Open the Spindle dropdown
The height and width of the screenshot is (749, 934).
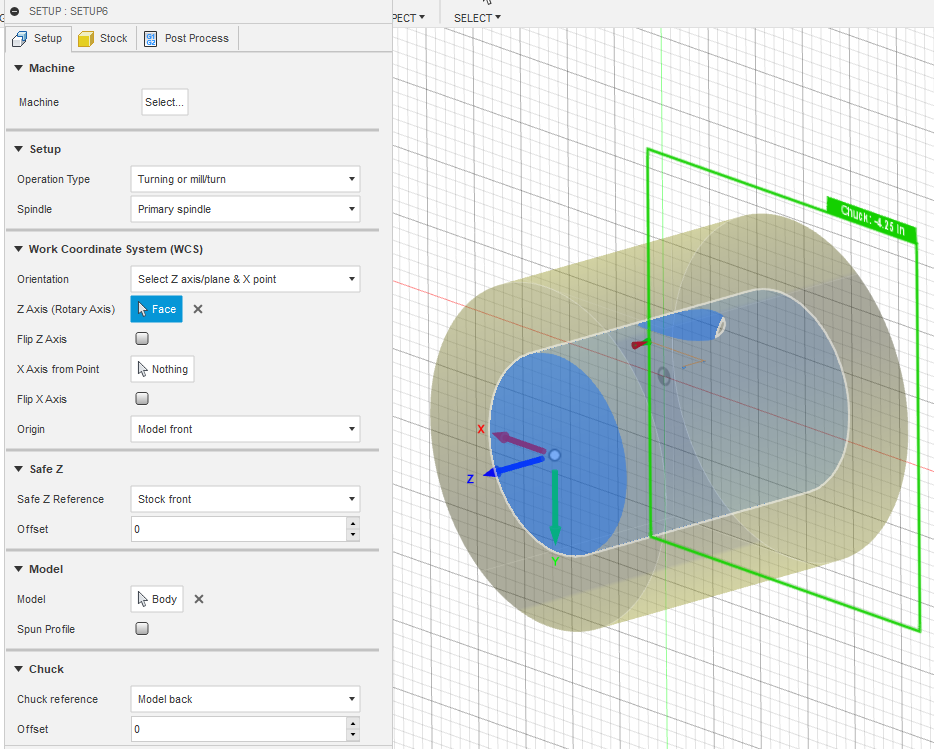[245, 209]
